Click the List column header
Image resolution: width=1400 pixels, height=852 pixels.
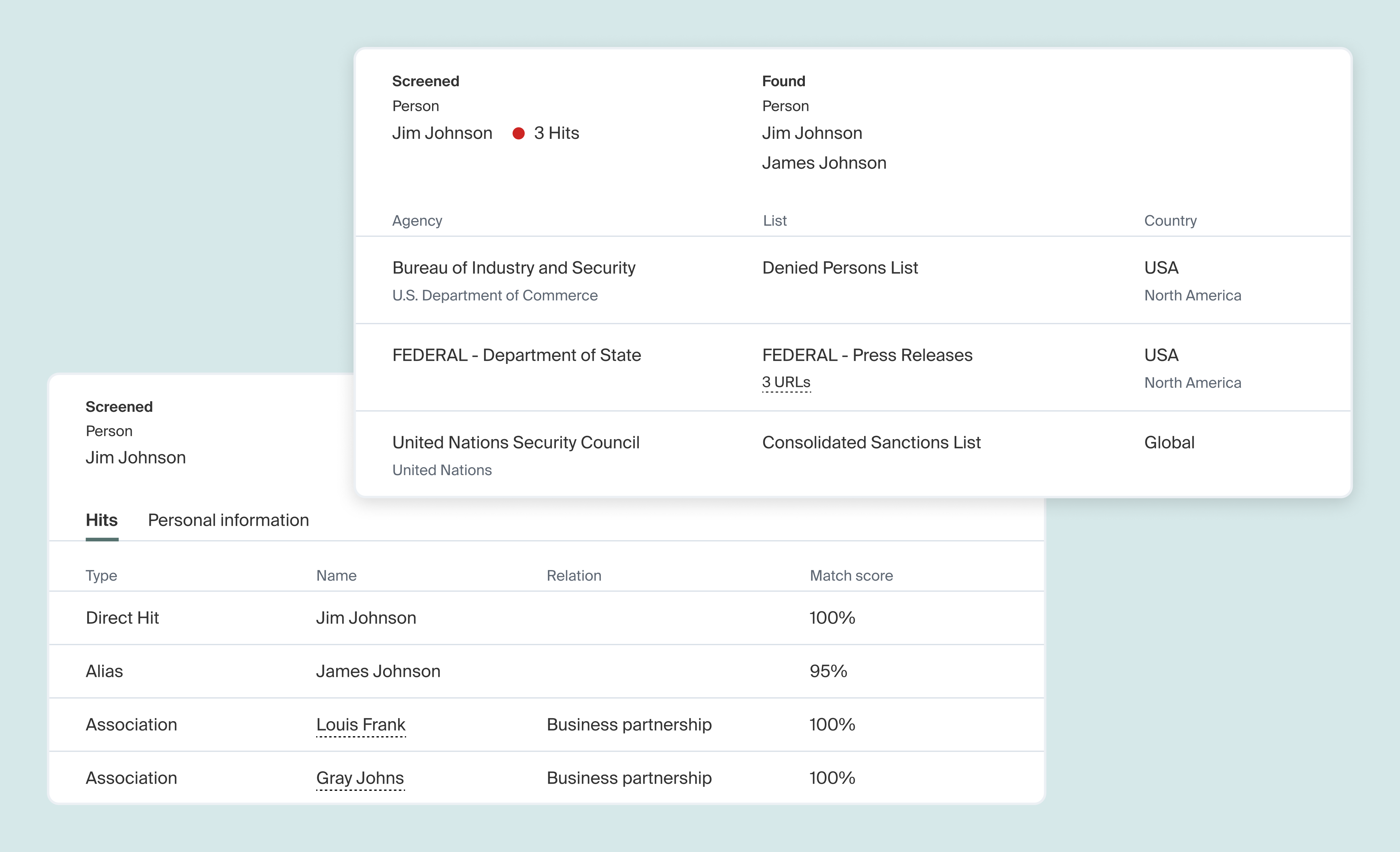tap(775, 220)
